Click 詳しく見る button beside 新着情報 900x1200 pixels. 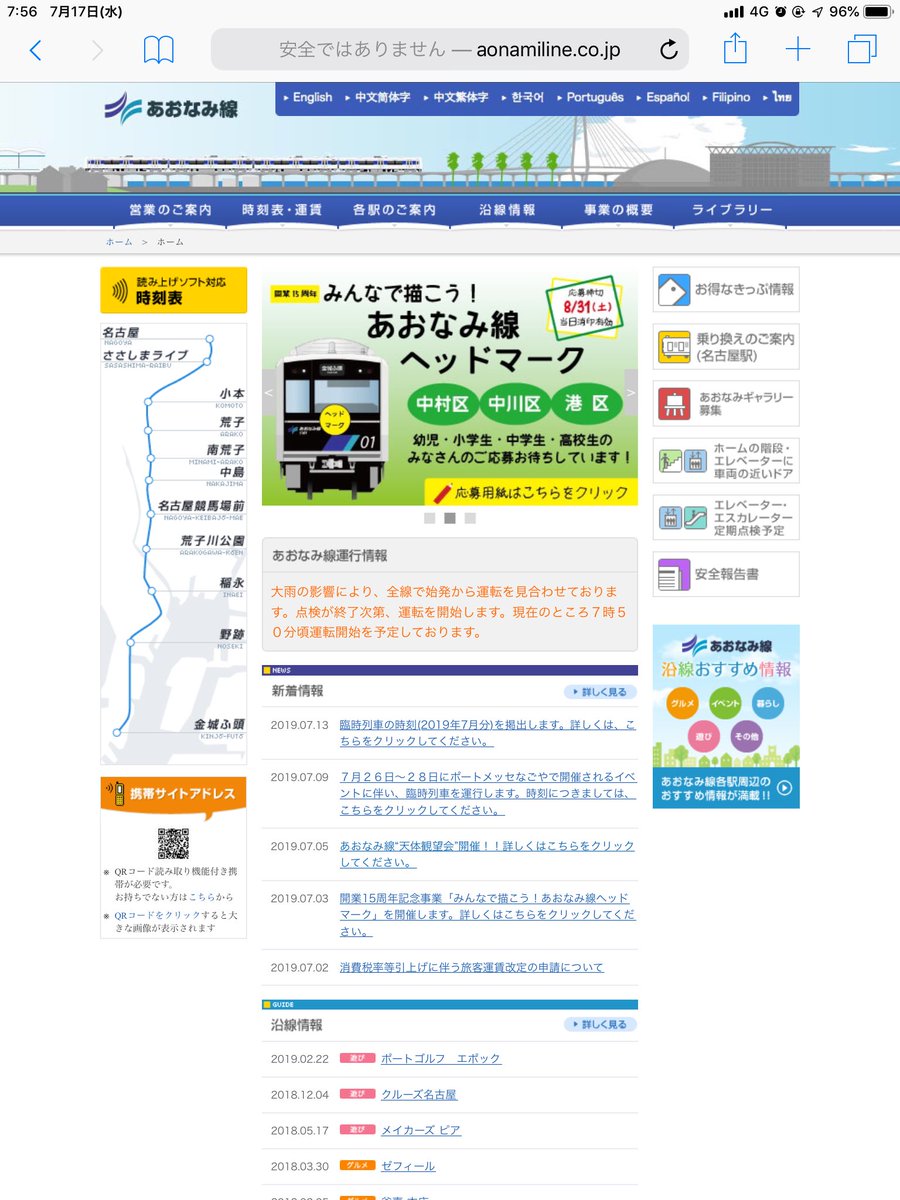tap(600, 691)
